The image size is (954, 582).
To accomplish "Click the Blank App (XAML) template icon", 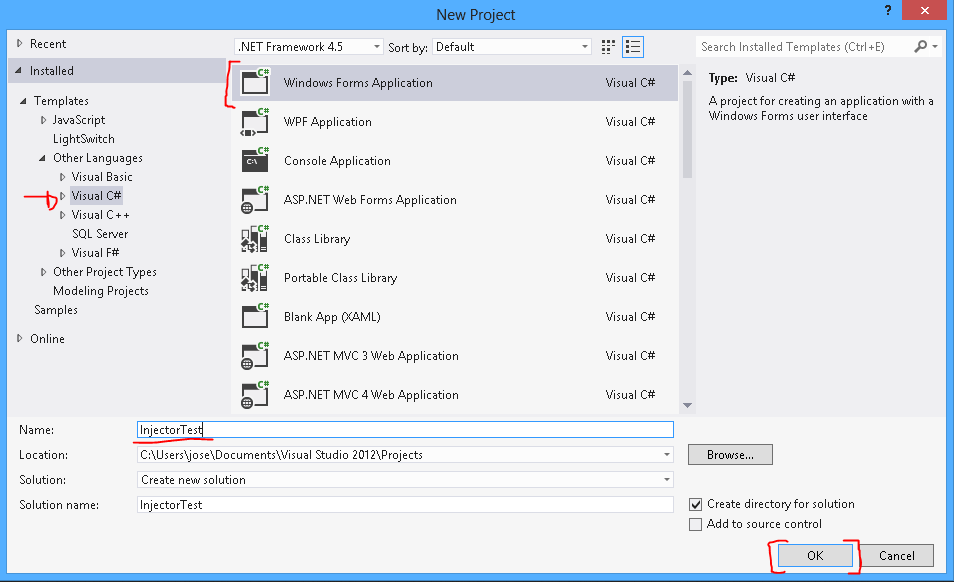I will 256,317.
